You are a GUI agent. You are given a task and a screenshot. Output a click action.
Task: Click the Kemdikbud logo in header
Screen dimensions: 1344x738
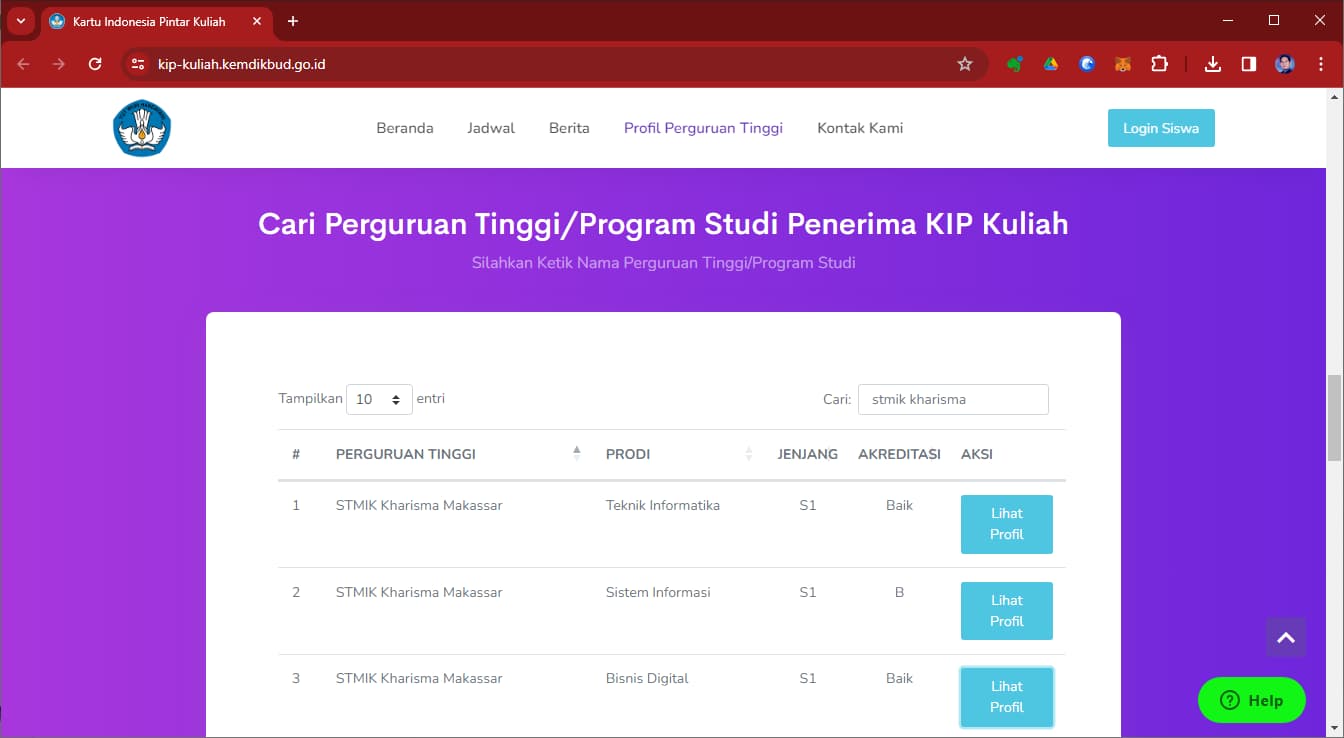tap(142, 128)
